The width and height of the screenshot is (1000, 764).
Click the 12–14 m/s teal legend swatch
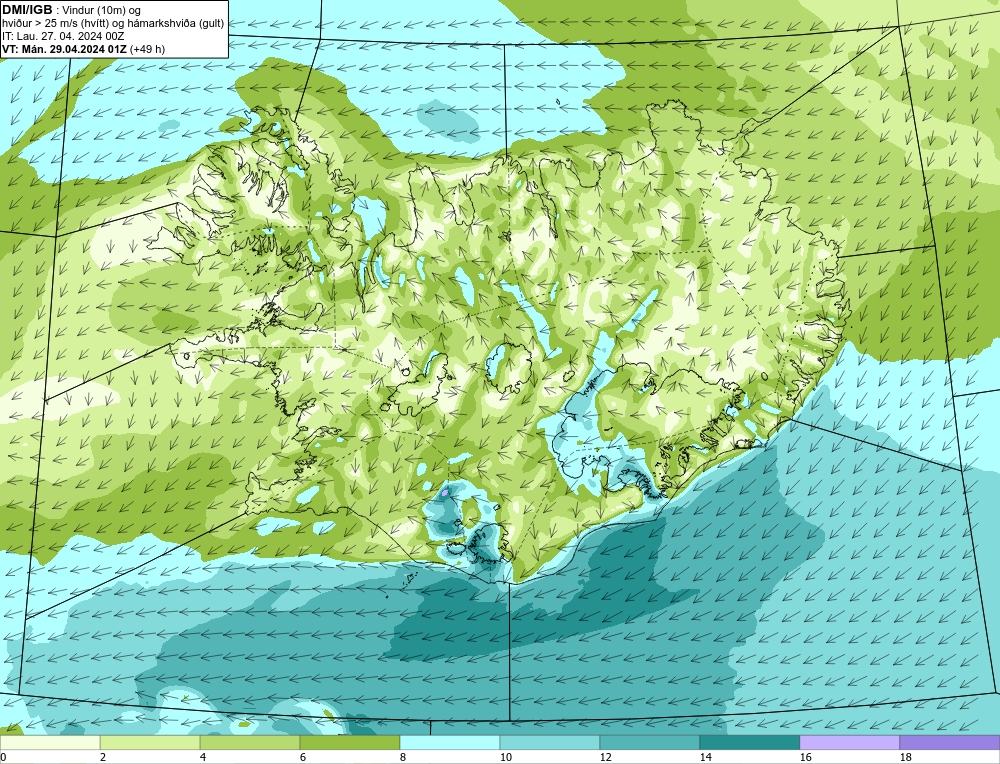(x=649, y=743)
